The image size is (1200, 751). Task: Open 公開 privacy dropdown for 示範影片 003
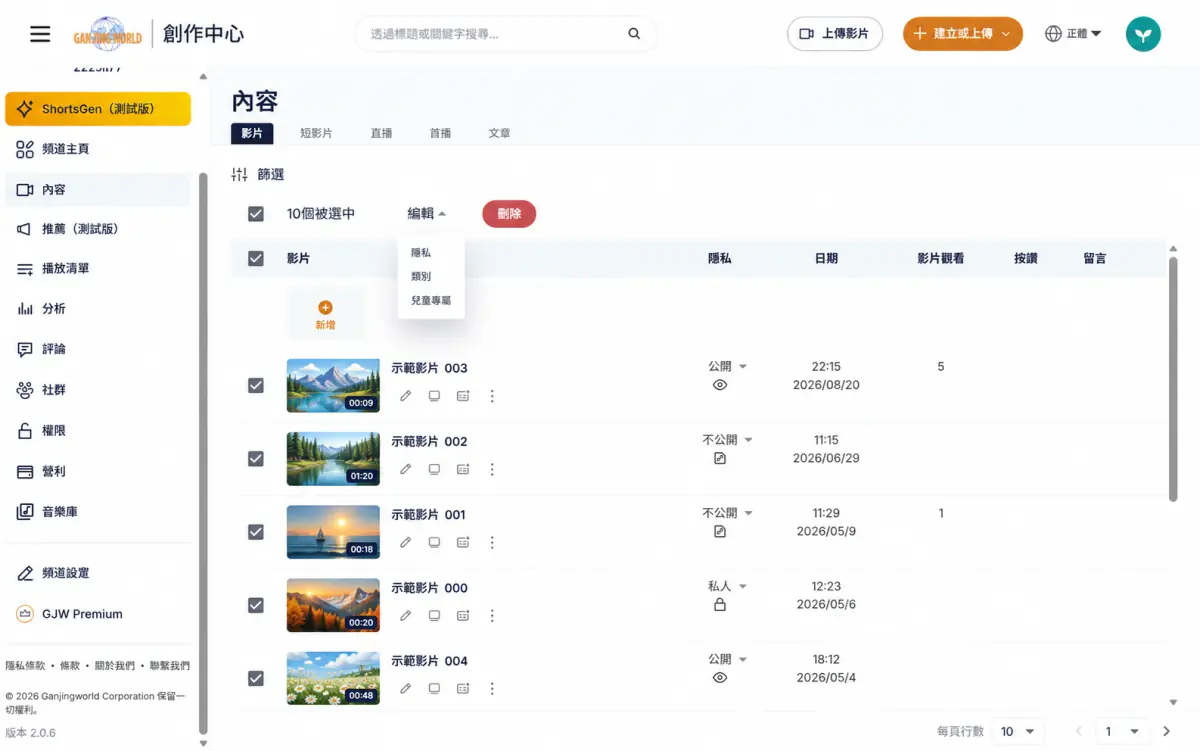(728, 366)
